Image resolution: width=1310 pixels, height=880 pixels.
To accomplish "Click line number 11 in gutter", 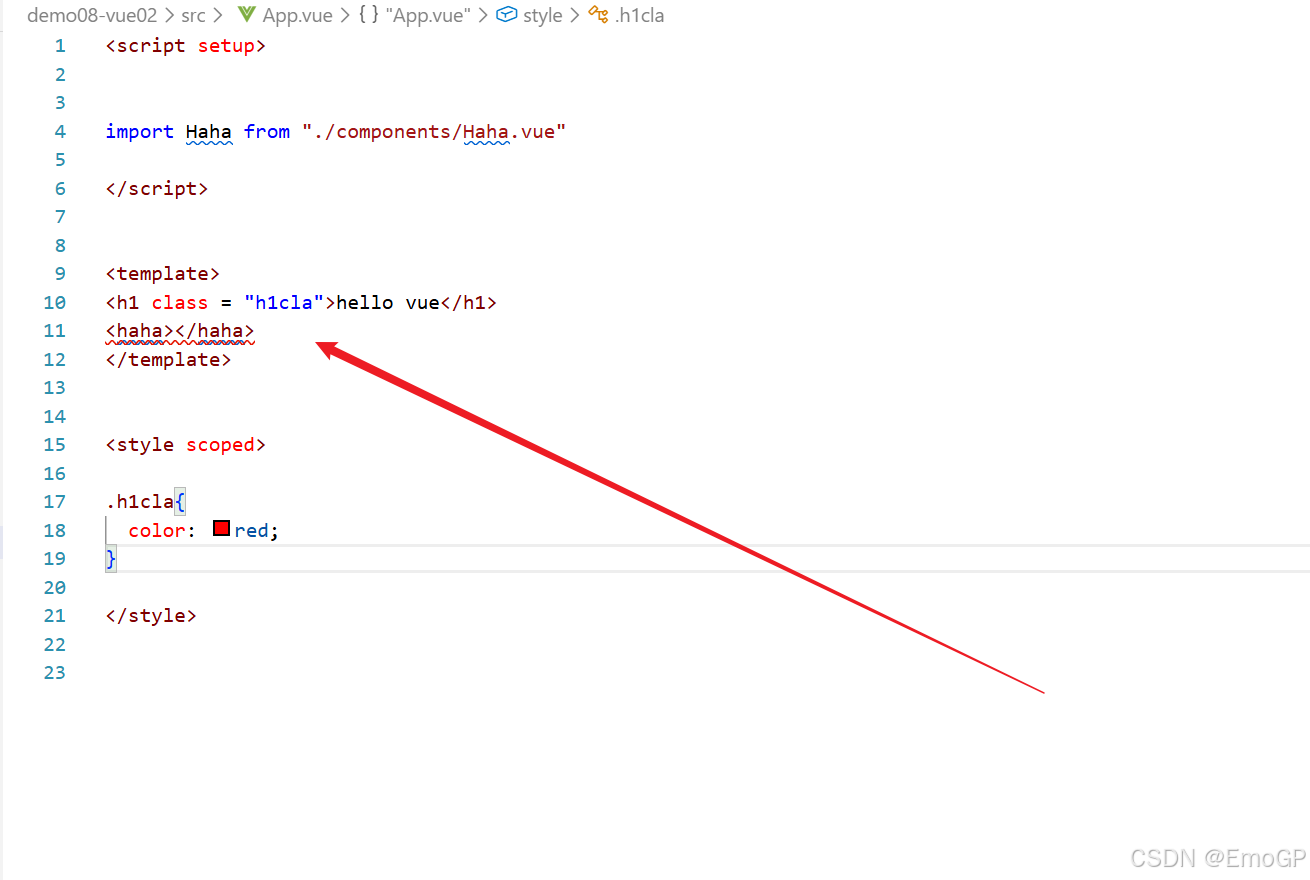I will 54,331.
